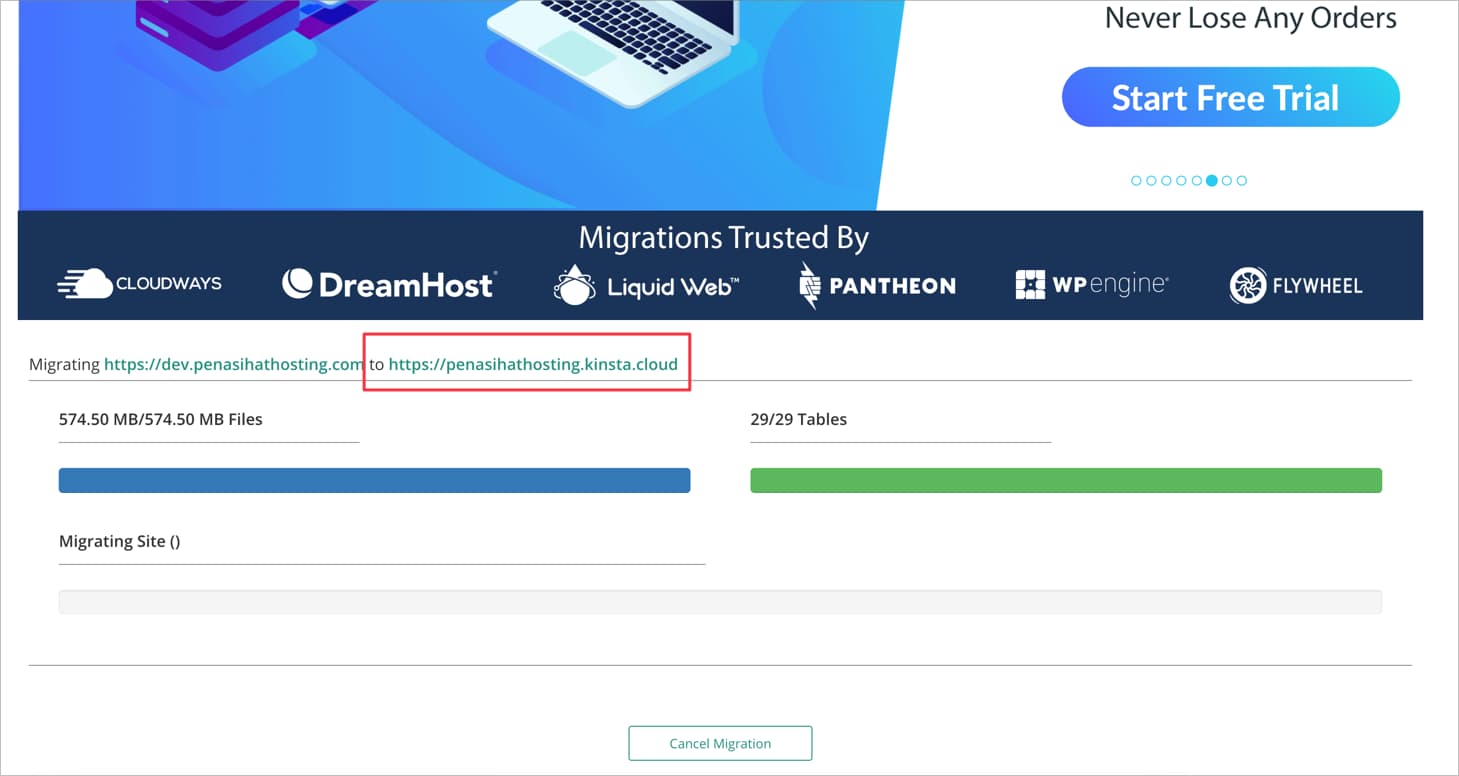The image size is (1459, 776).
Task: Select the DreamHost logo
Action: 389,283
